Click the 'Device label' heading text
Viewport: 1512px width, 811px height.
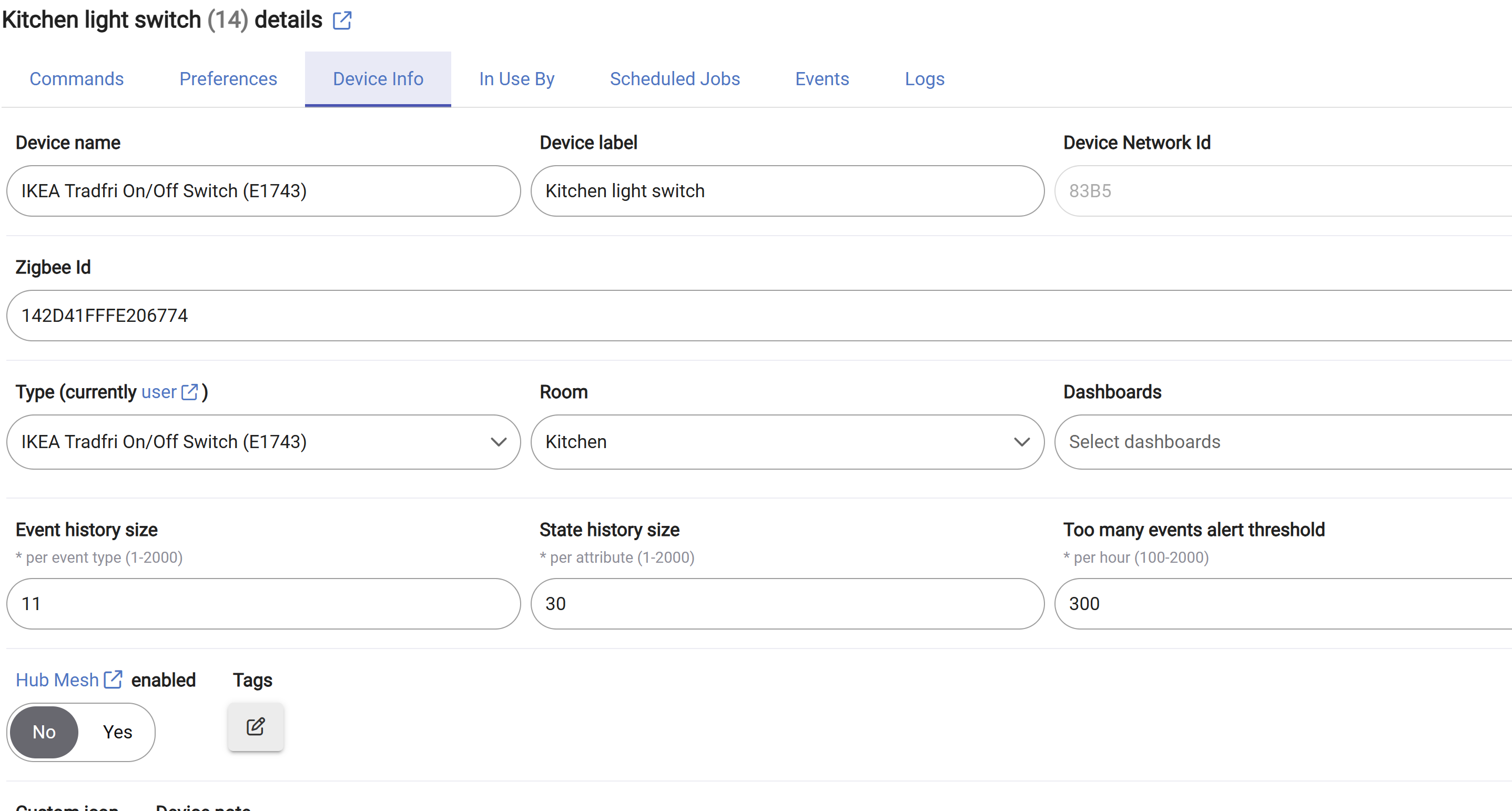coord(588,143)
